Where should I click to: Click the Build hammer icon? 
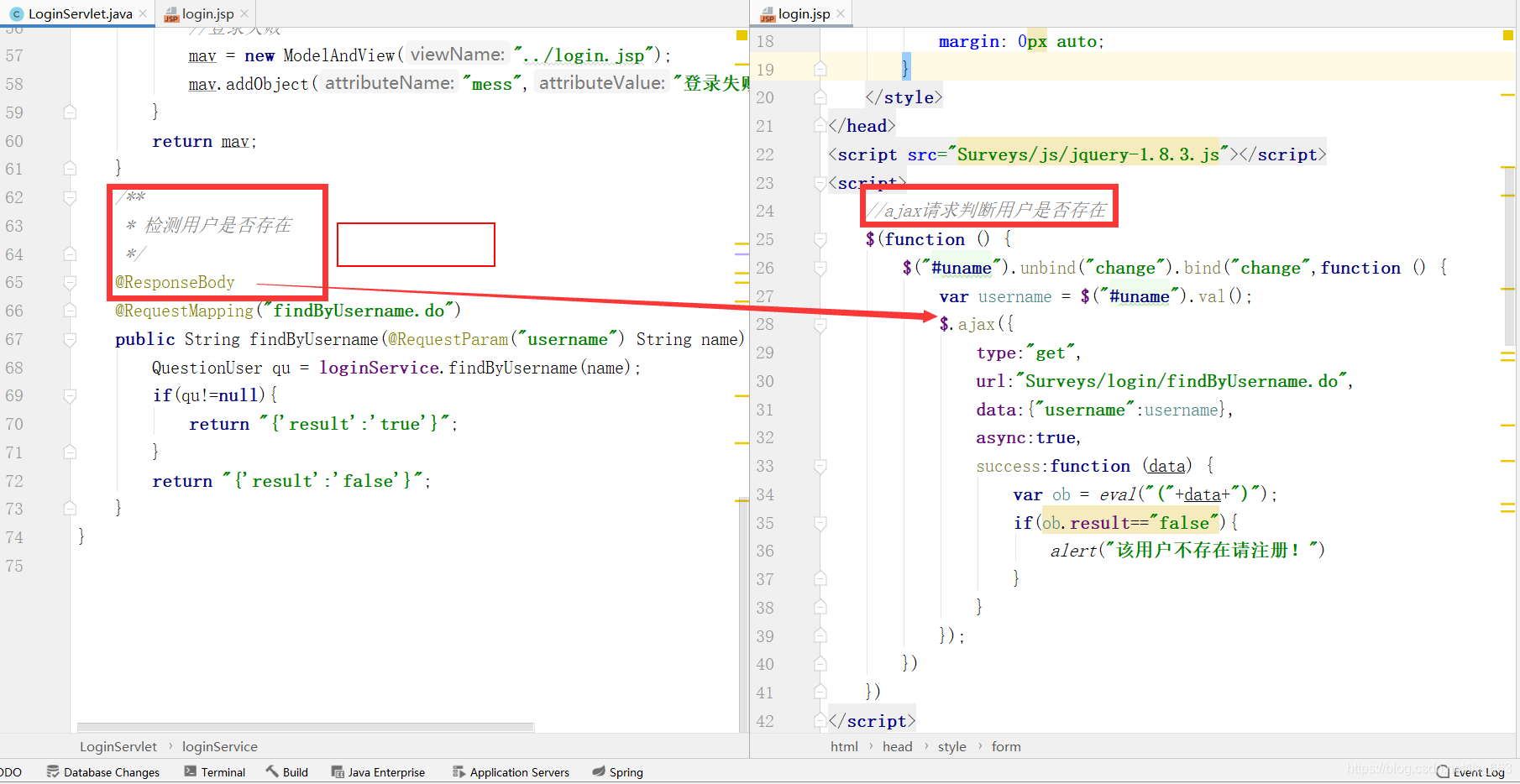coord(272,771)
